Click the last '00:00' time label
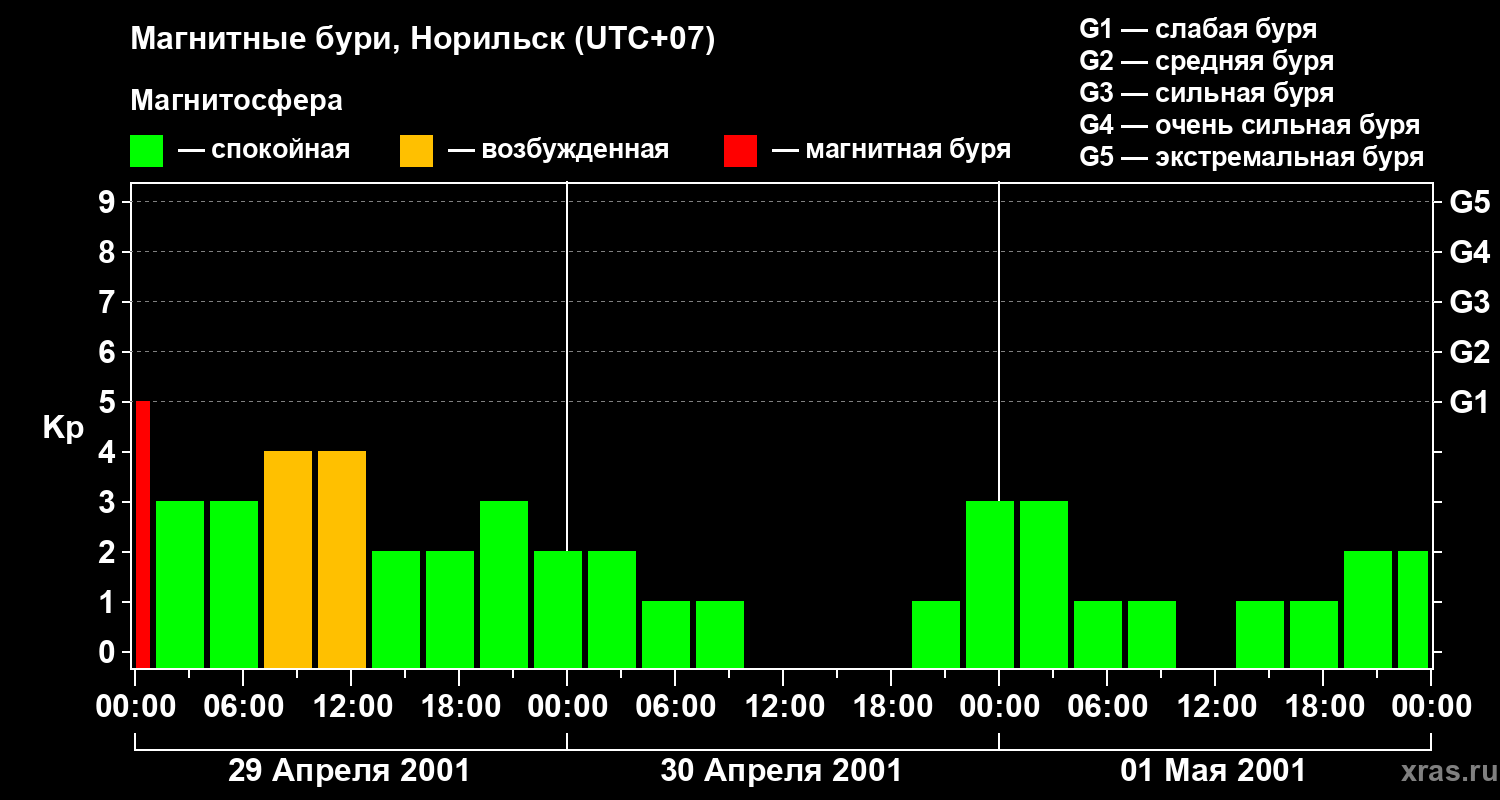This screenshot has width=1500, height=800. [x=1431, y=707]
